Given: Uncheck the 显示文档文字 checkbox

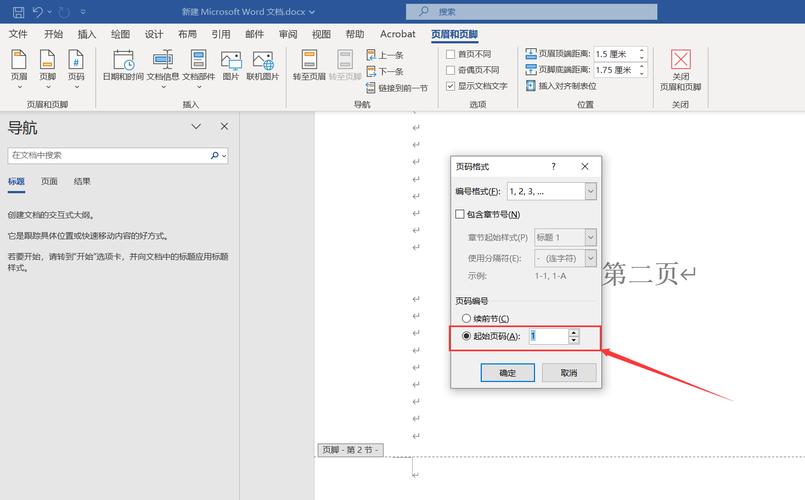Looking at the screenshot, I should tap(451, 86).
